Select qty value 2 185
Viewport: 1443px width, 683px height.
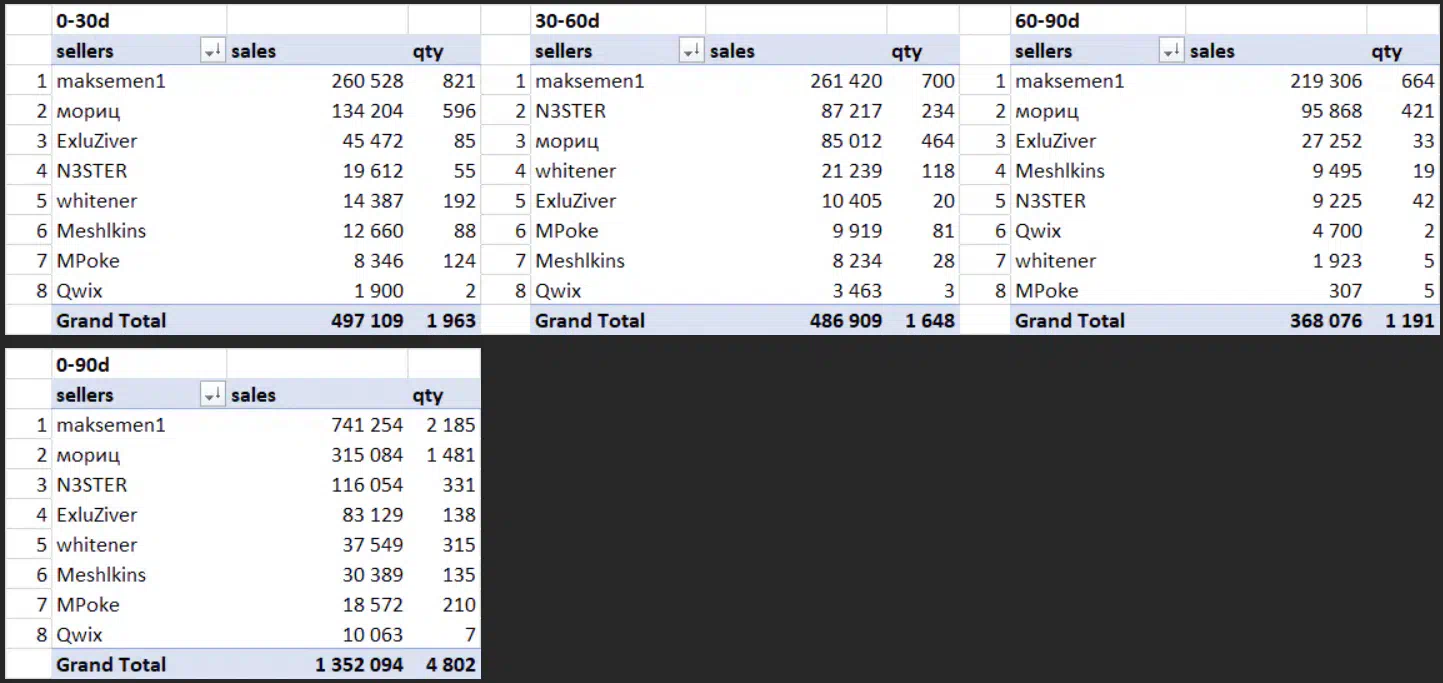point(453,425)
